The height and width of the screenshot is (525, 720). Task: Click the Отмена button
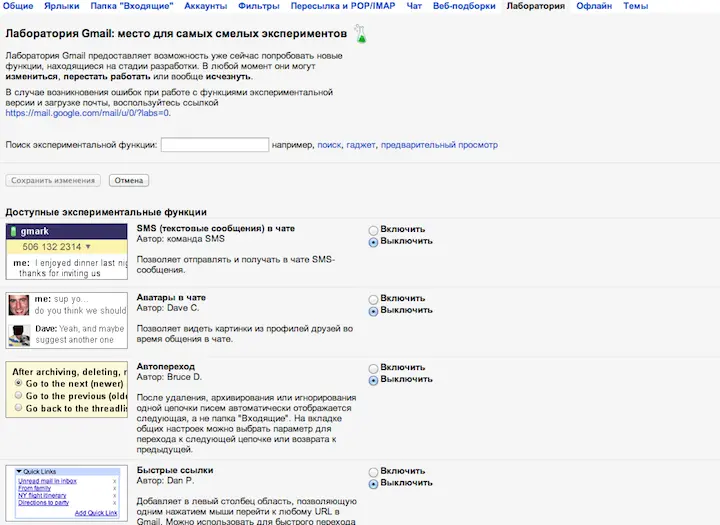129,181
